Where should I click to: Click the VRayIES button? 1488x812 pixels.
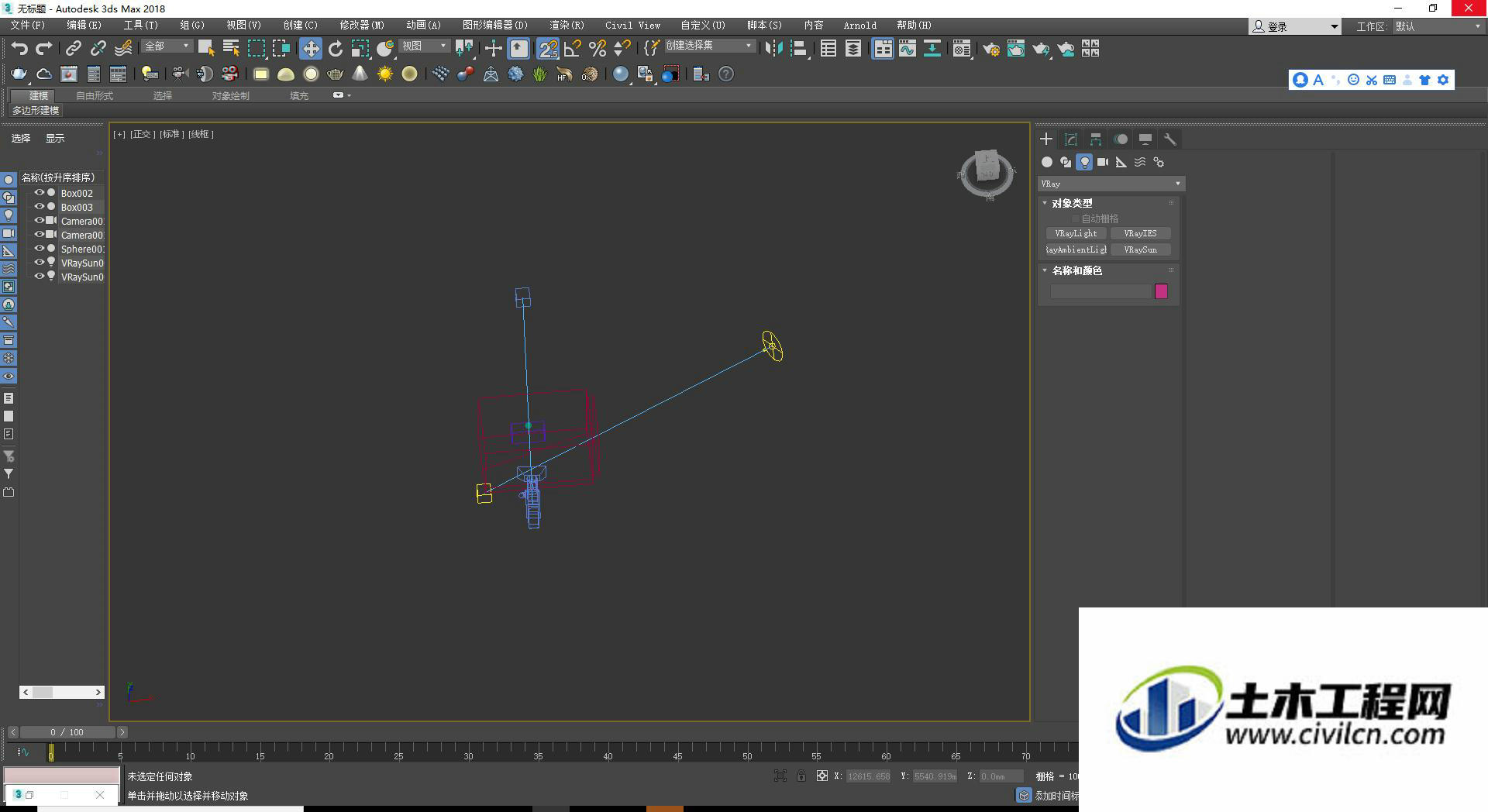pyautogui.click(x=1140, y=233)
